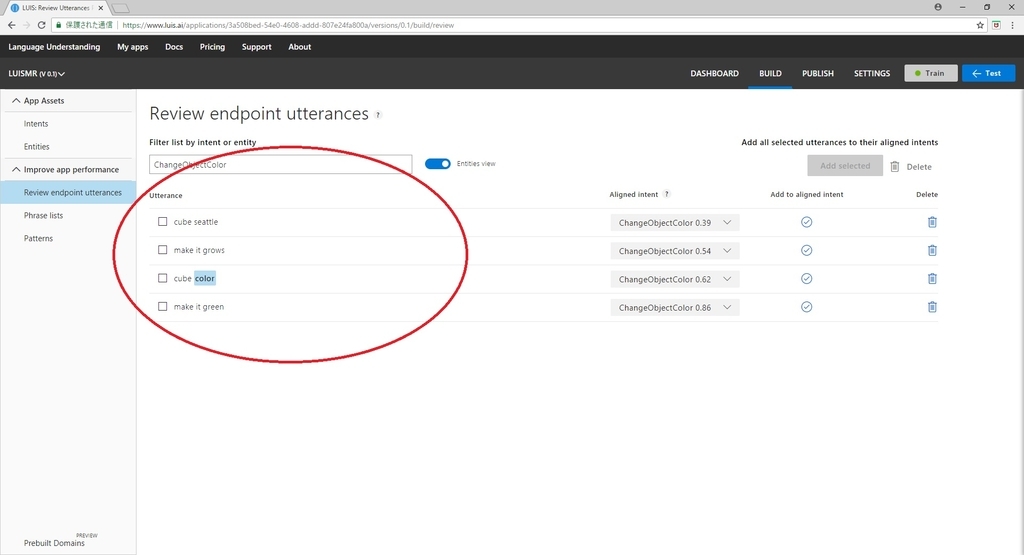The width and height of the screenshot is (1024, 555).
Task: Go back in browser history
Action: click(12, 25)
